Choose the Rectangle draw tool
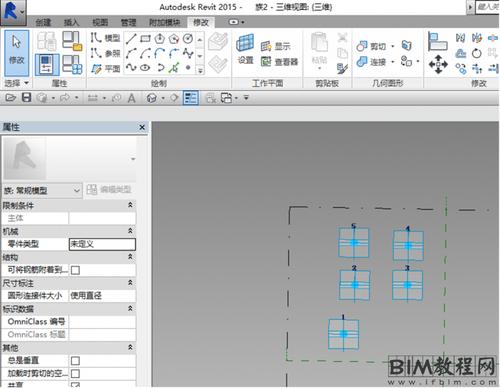 coord(145,39)
